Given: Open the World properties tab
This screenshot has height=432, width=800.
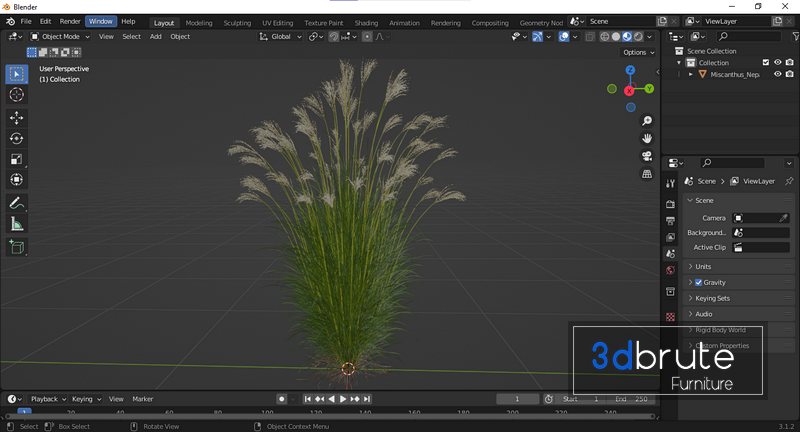Looking at the screenshot, I should pyautogui.click(x=670, y=270).
